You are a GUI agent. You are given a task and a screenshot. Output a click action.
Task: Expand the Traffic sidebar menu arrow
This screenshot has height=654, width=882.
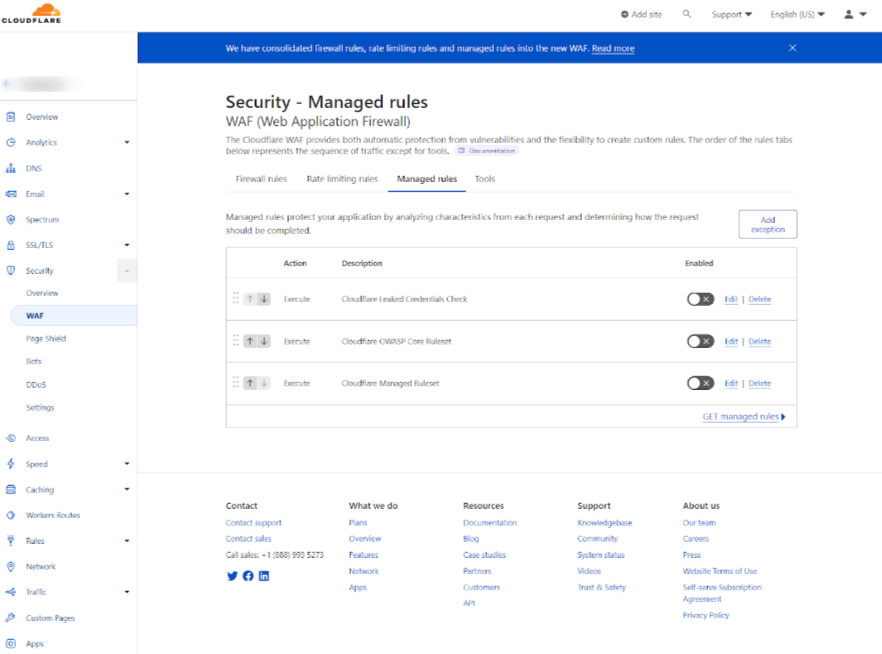[x=127, y=592]
